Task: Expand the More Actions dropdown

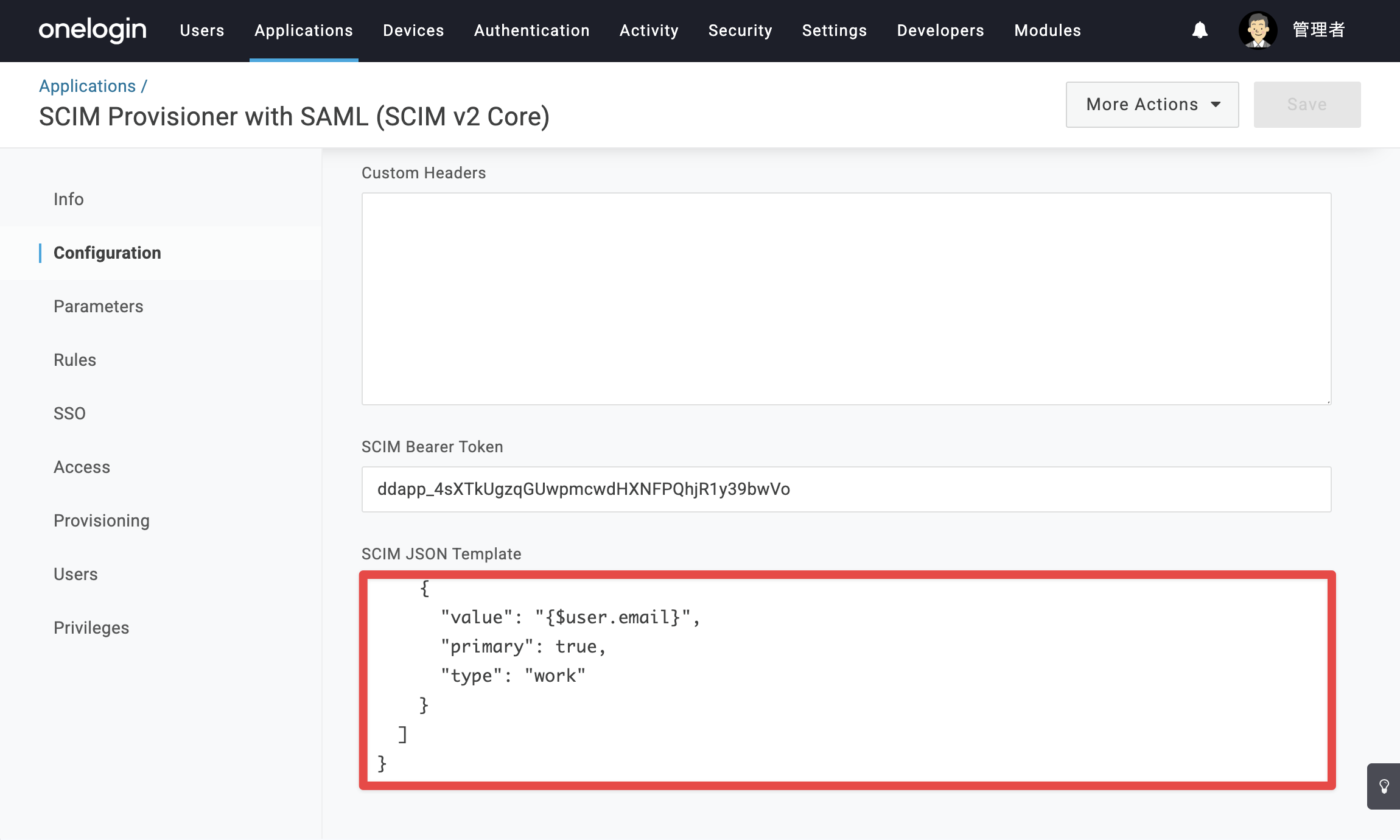Action: 1152,105
